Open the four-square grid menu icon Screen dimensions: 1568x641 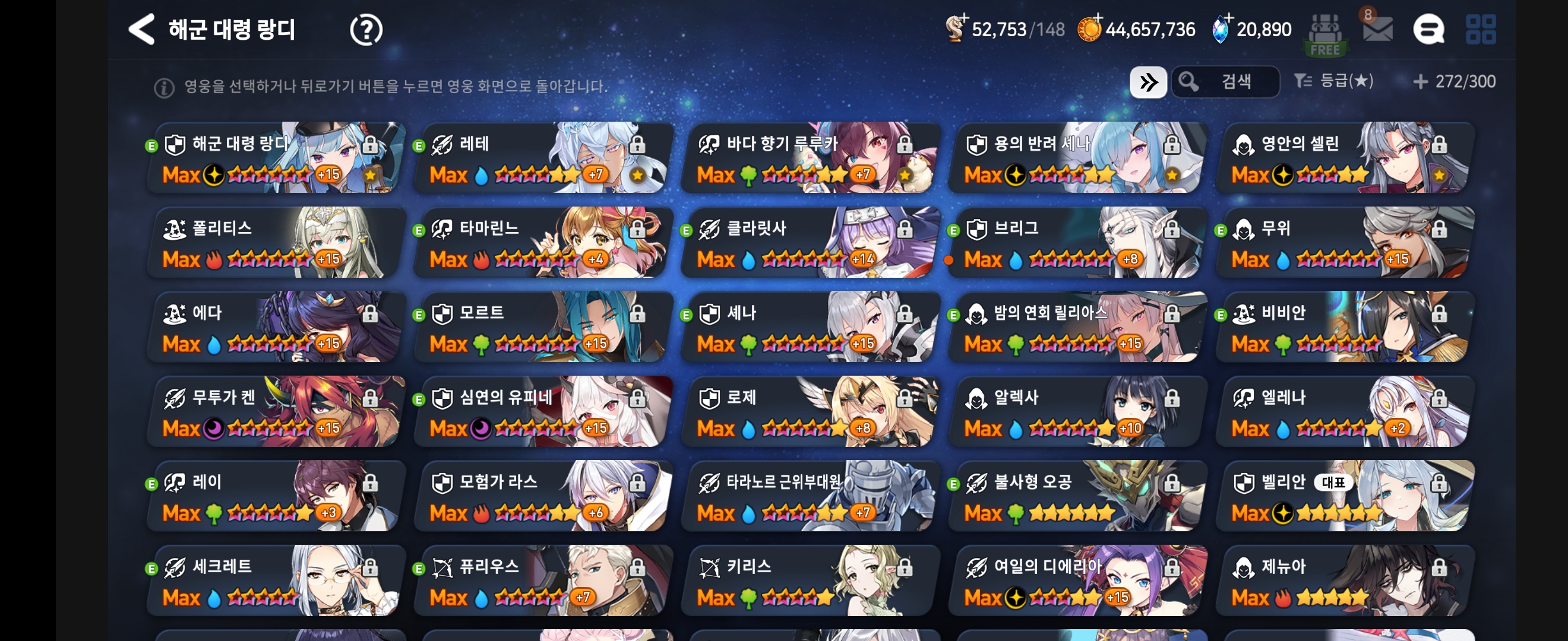coord(1480,29)
